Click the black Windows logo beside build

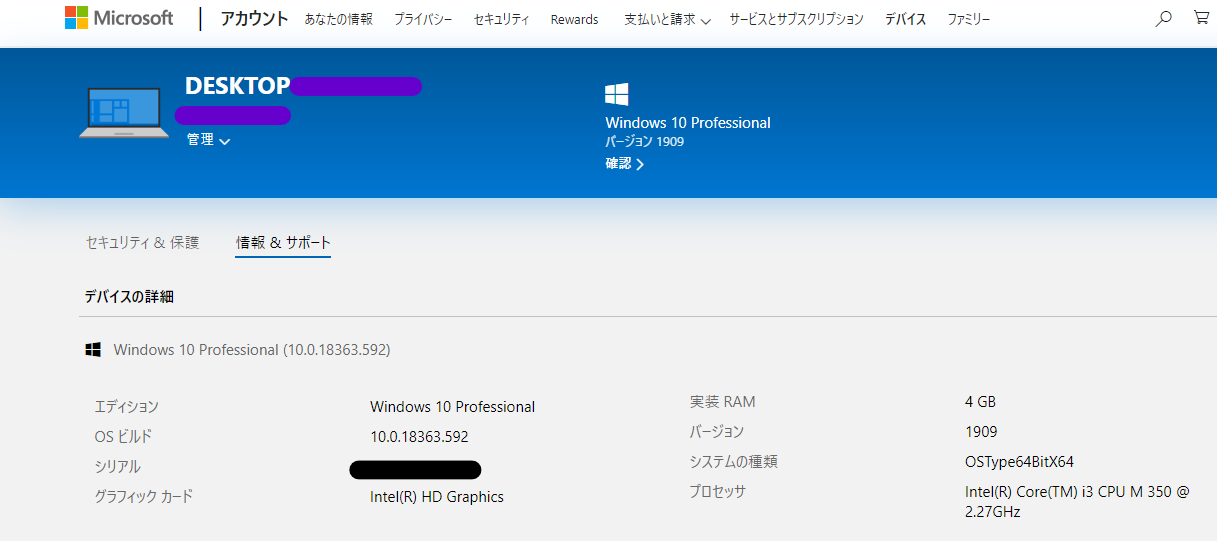coord(93,350)
